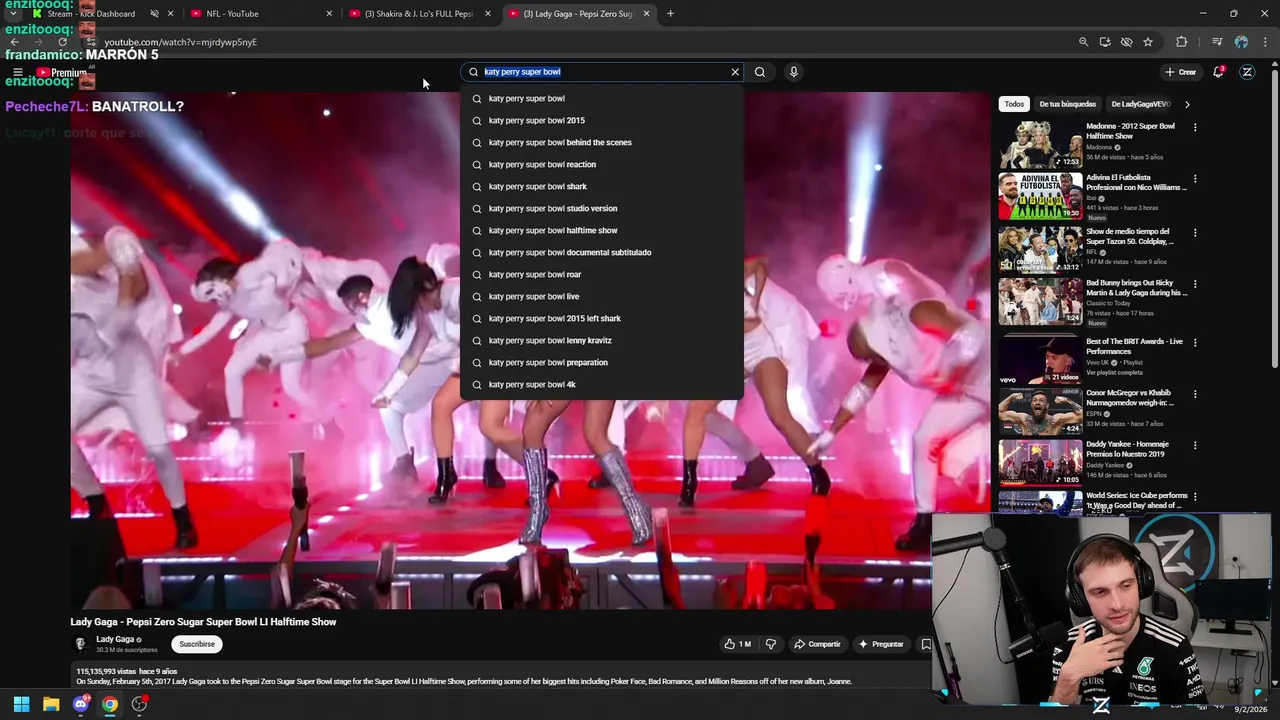Pick 'katy perry super bowl lenny kravitz' suggestion

tap(601, 340)
